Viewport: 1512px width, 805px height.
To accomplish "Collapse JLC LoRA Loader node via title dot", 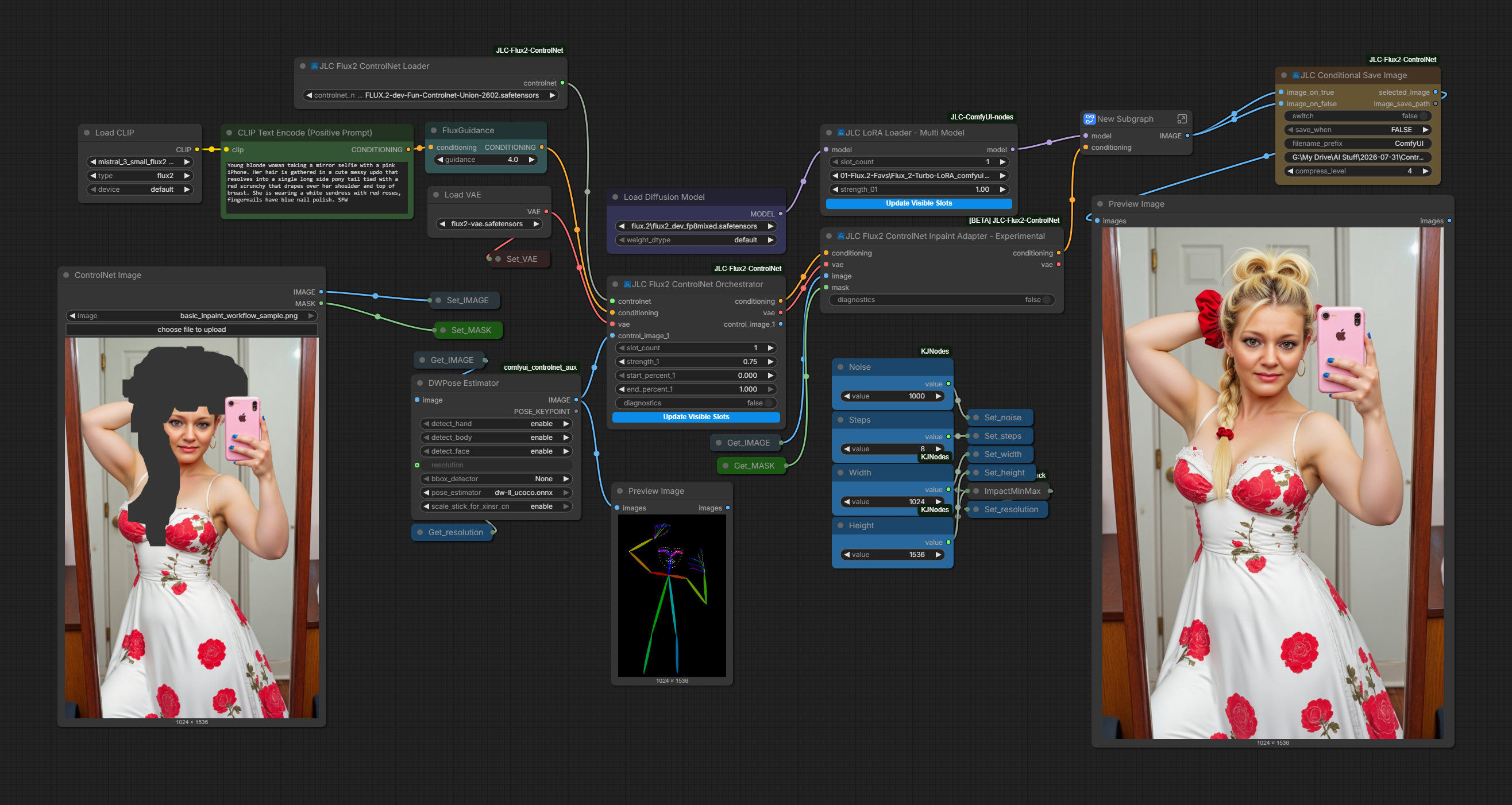I will pyautogui.click(x=829, y=133).
